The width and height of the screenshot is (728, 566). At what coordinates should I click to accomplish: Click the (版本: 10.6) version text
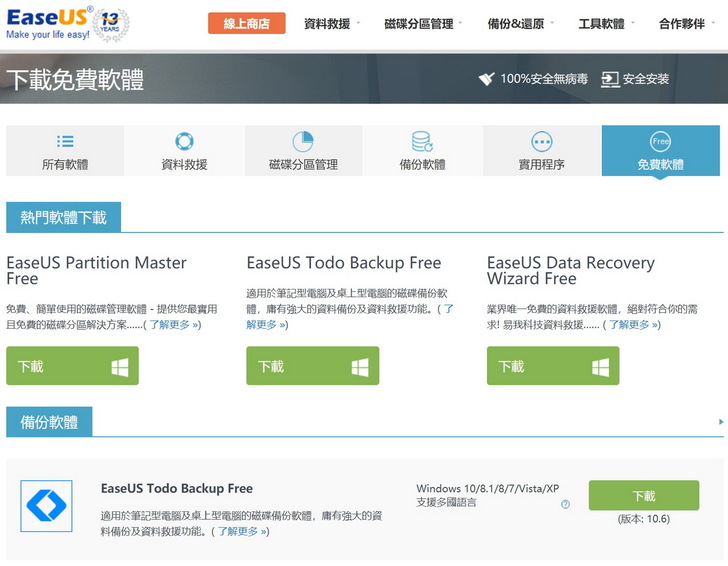(644, 519)
